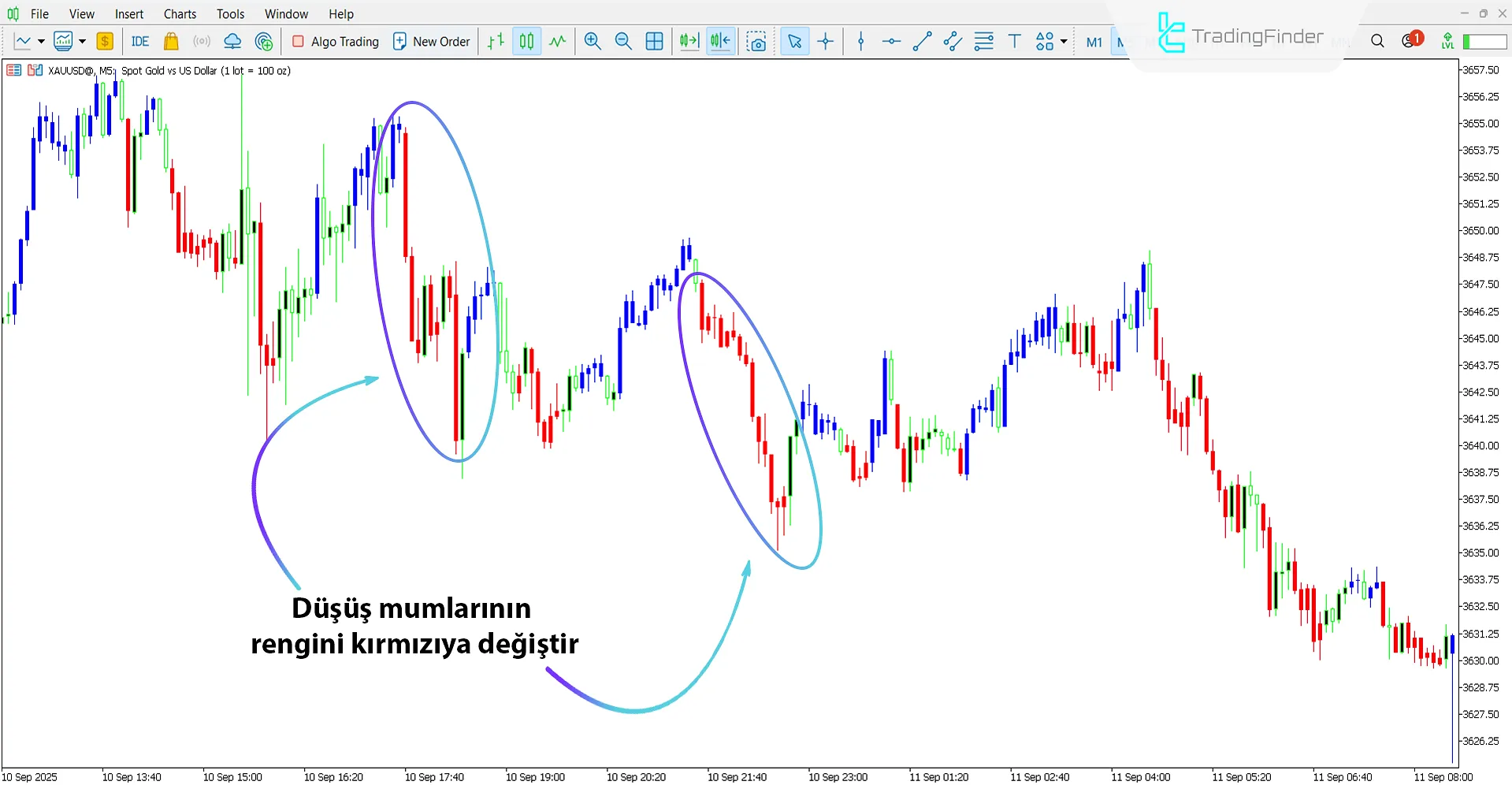Select the M1 timeframe
Viewport: 1512px width, 785px height.
[x=1094, y=42]
